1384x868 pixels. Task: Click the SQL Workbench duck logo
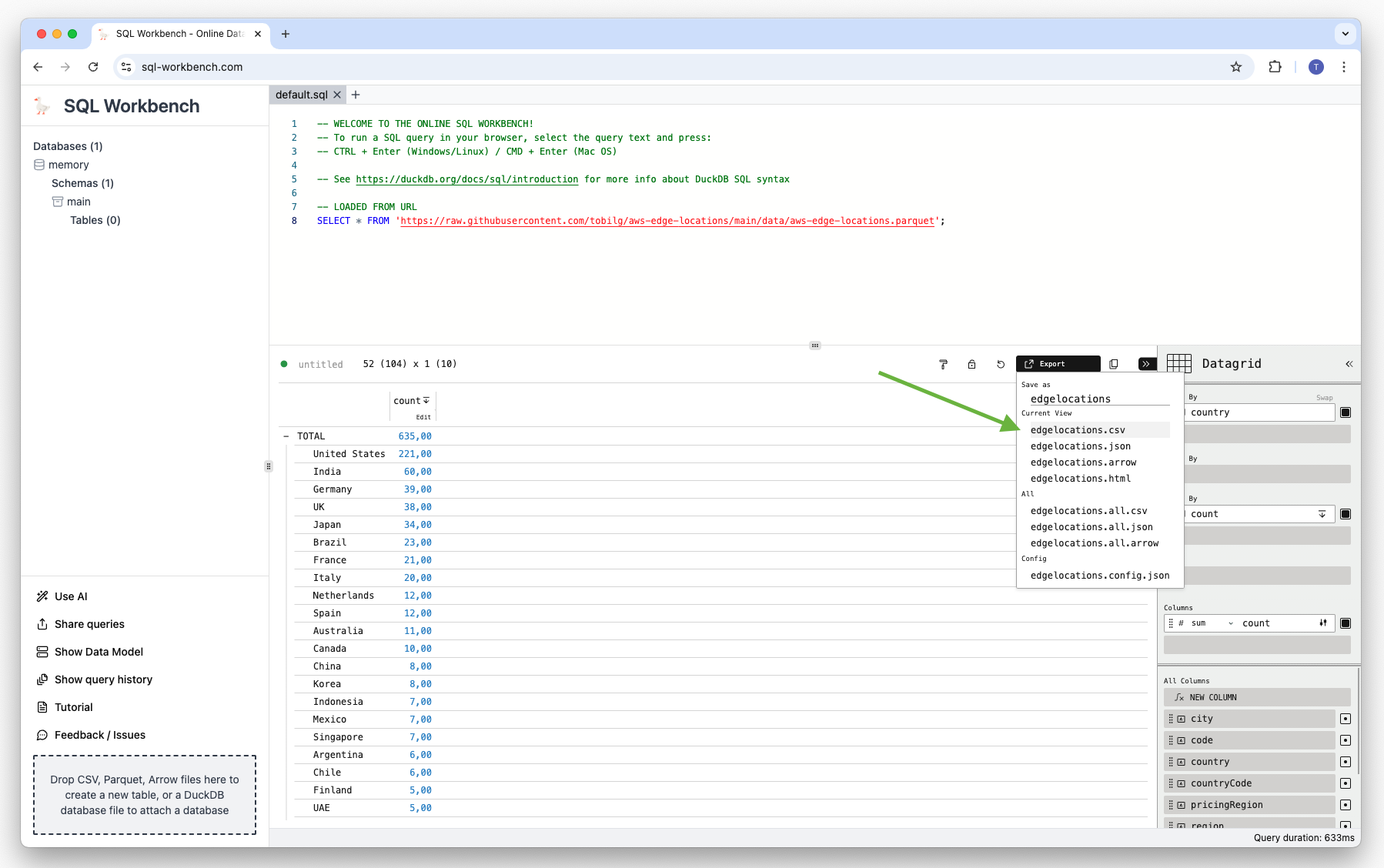[x=41, y=105]
